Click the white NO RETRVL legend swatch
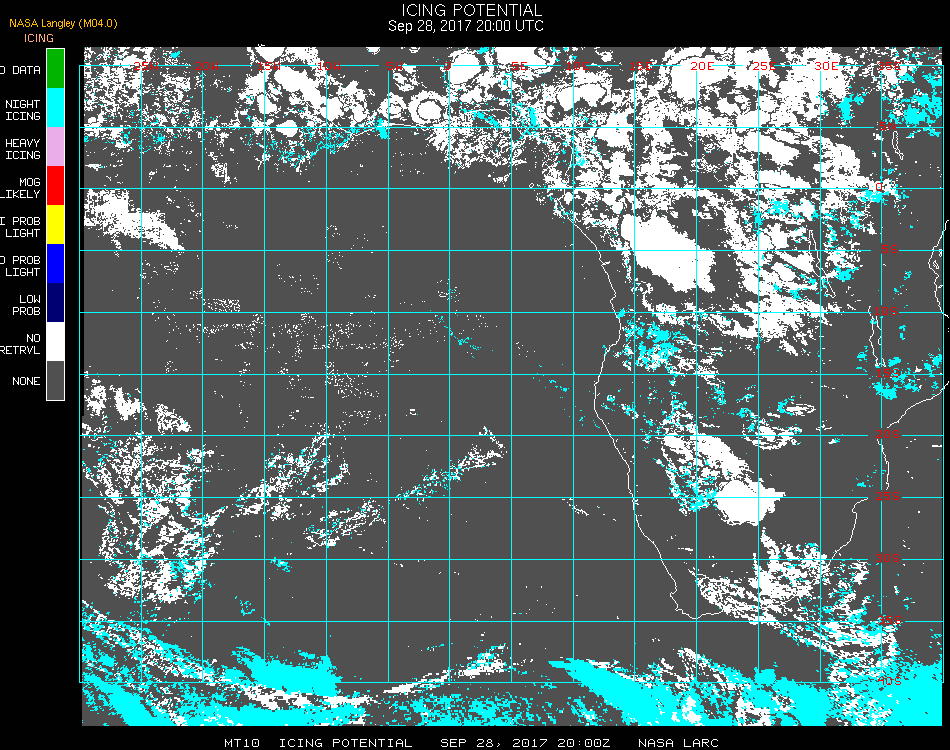Screen dimensions: 950x750 56,342
